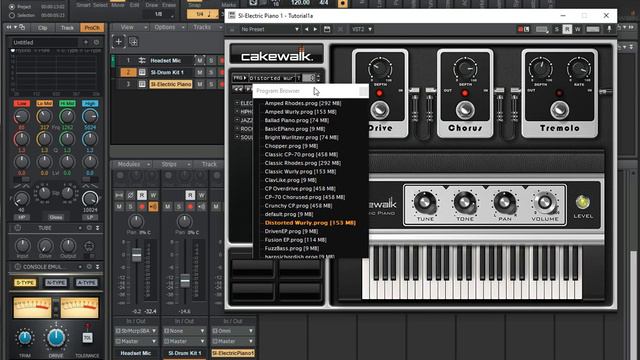Viewport: 640px width, 360px height.
Task: Click the Chorus pedal footswitch
Action: click(x=464, y=110)
